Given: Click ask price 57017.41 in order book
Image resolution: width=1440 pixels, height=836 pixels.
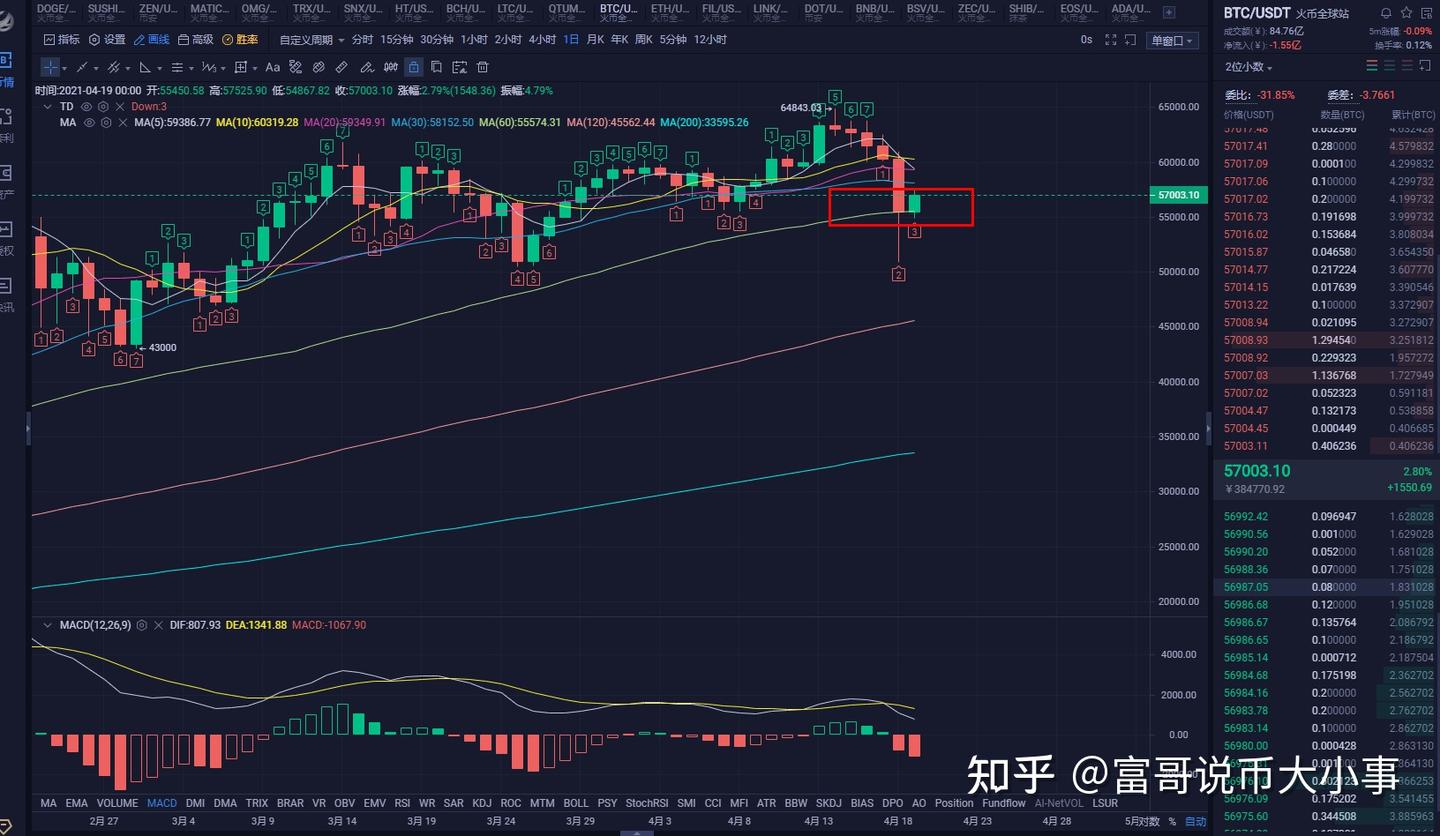Looking at the screenshot, I should tap(1246, 146).
